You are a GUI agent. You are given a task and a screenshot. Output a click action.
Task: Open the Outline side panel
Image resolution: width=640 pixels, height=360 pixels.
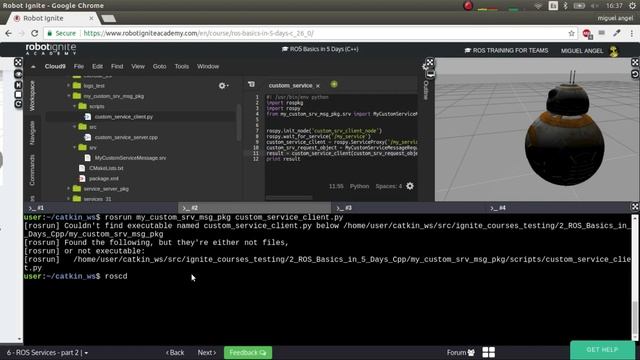point(426,90)
